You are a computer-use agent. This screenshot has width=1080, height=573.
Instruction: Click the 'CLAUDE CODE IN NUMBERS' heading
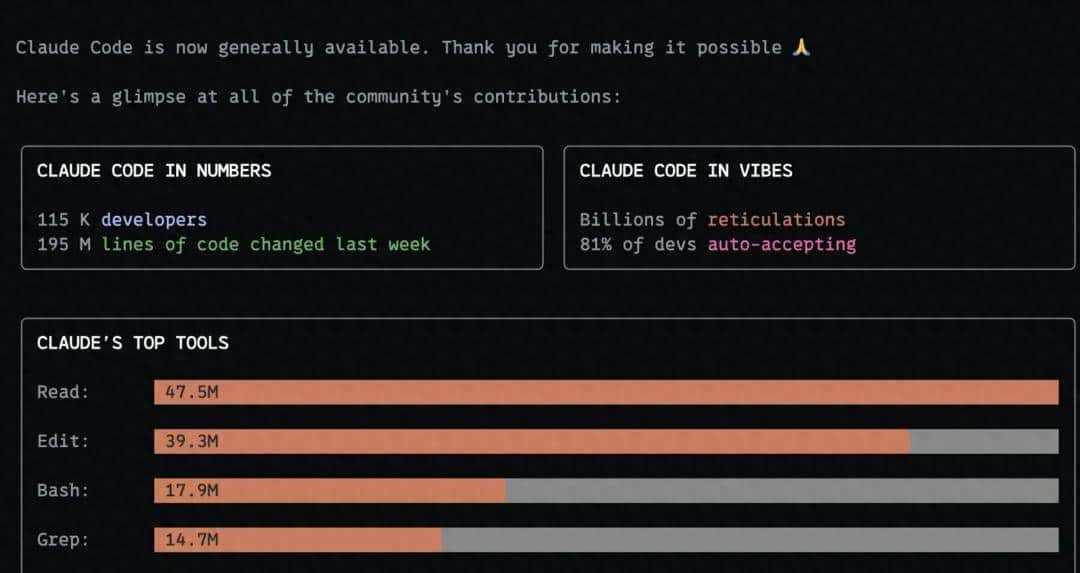point(154,171)
